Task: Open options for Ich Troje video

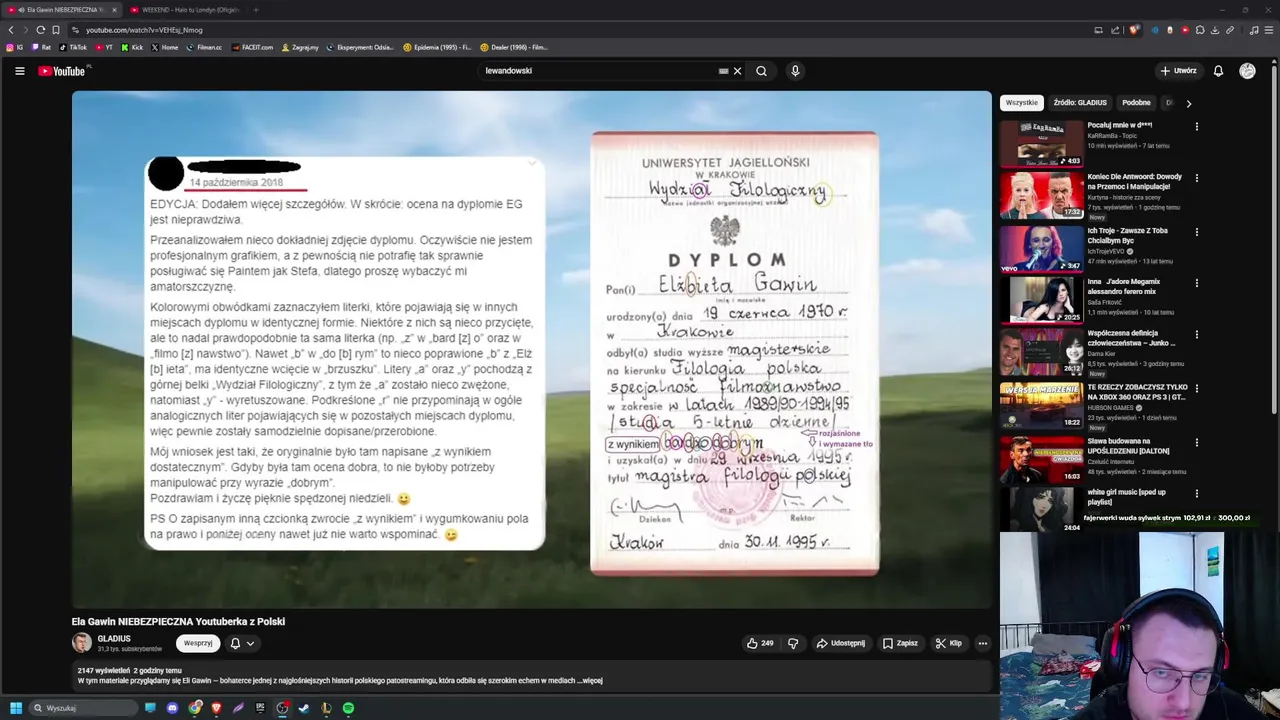Action: tap(1196, 232)
